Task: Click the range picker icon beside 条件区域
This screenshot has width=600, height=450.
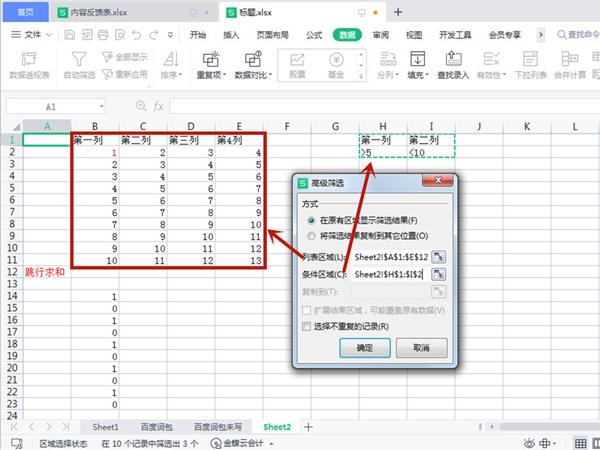Action: click(438, 274)
